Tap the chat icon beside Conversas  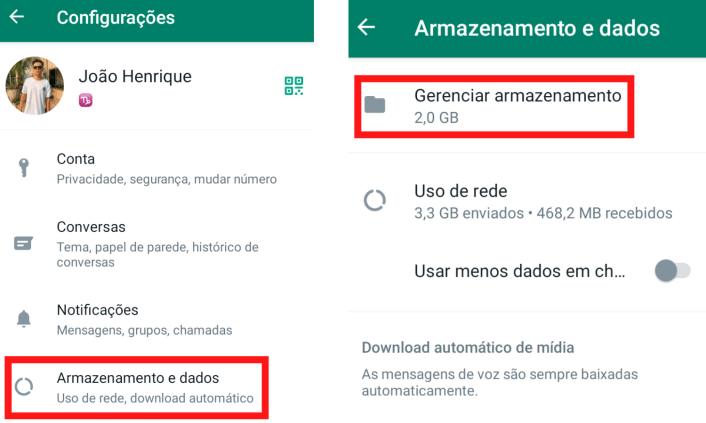coord(23,243)
